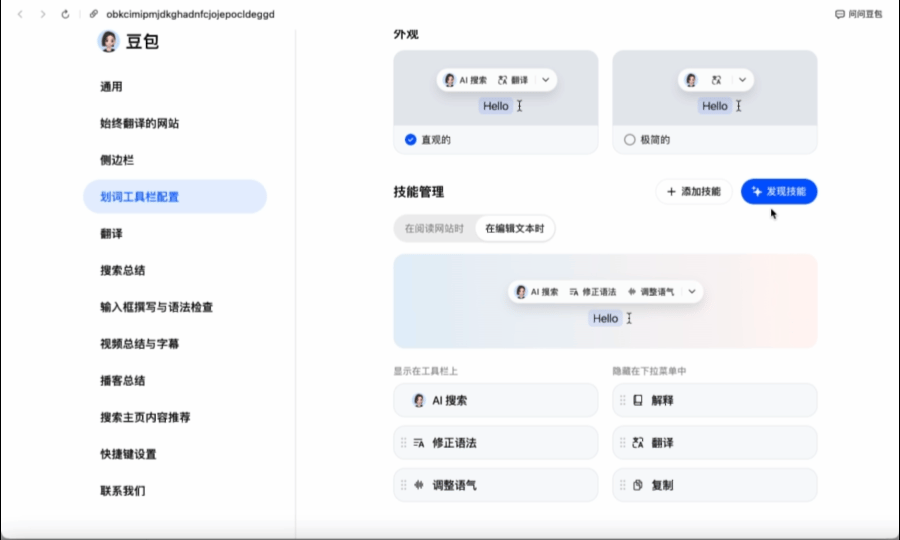Click the 外观 heading

coord(406,34)
